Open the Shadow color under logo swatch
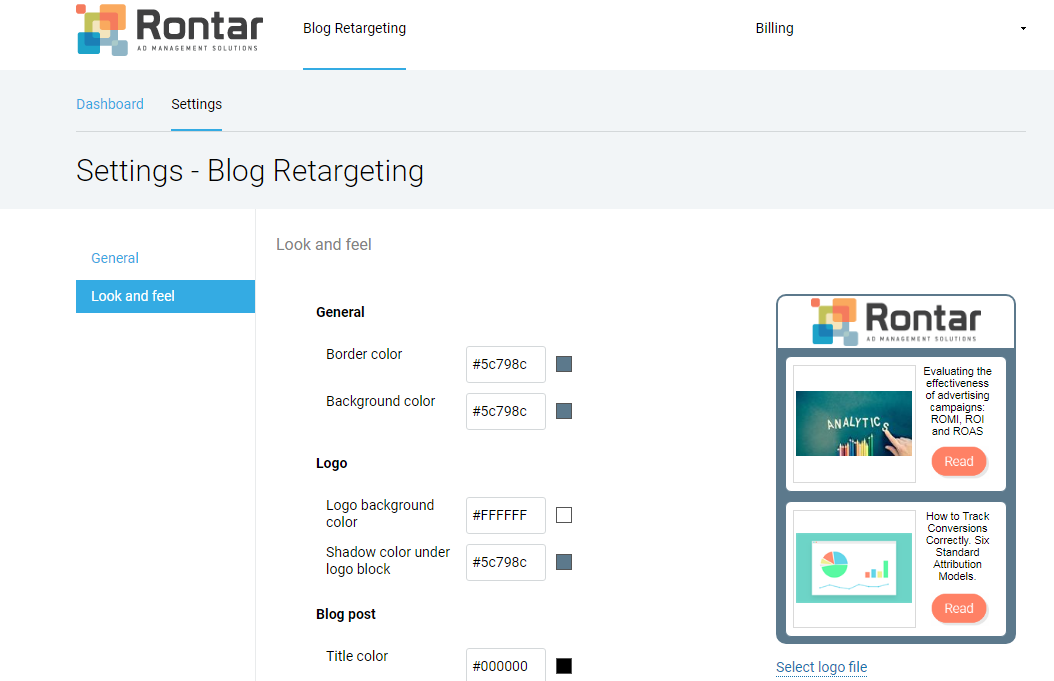This screenshot has width=1054, height=681. pyautogui.click(x=564, y=562)
